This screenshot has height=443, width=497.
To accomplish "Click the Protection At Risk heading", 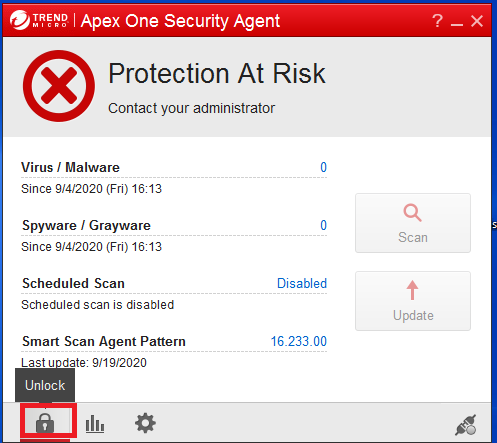I will [x=217, y=74].
